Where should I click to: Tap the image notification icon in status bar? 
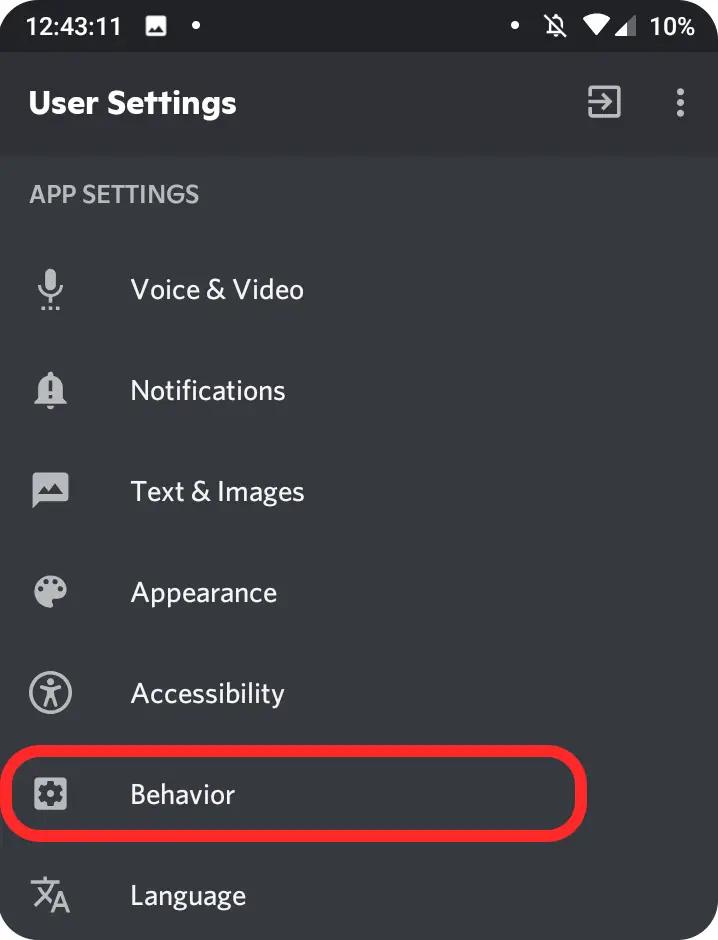coord(156,26)
